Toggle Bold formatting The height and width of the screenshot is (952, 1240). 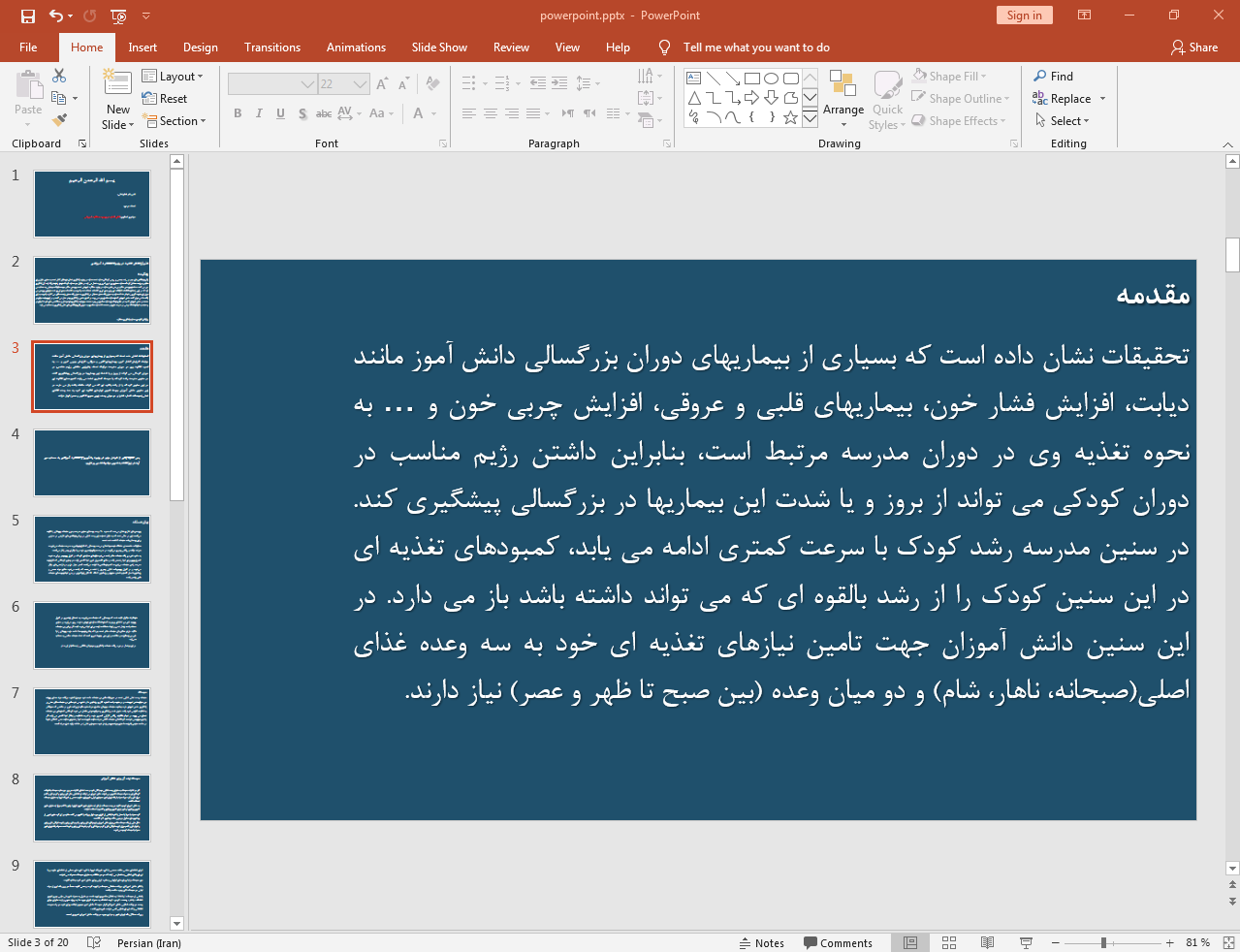[238, 113]
